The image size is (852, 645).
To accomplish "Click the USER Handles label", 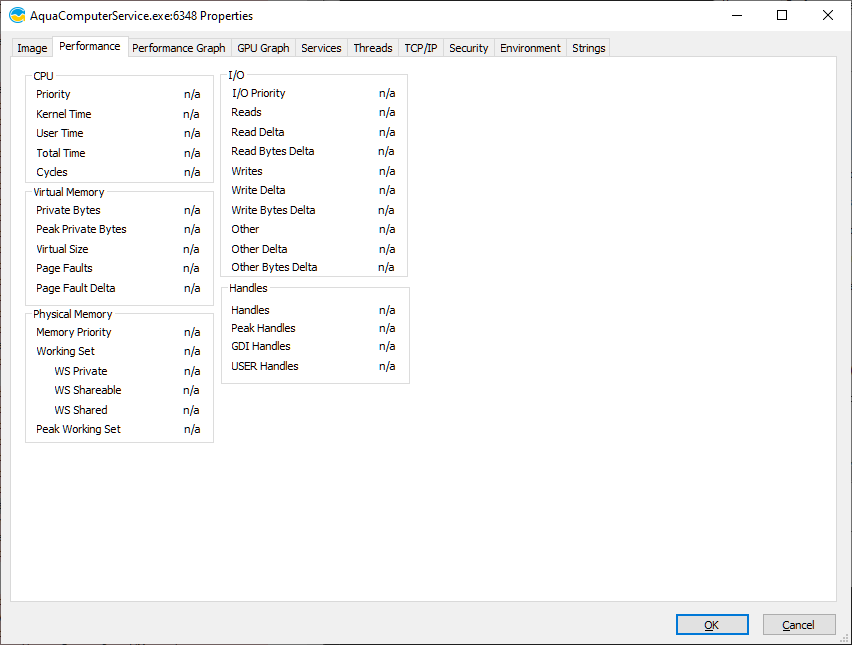I will (x=265, y=366).
